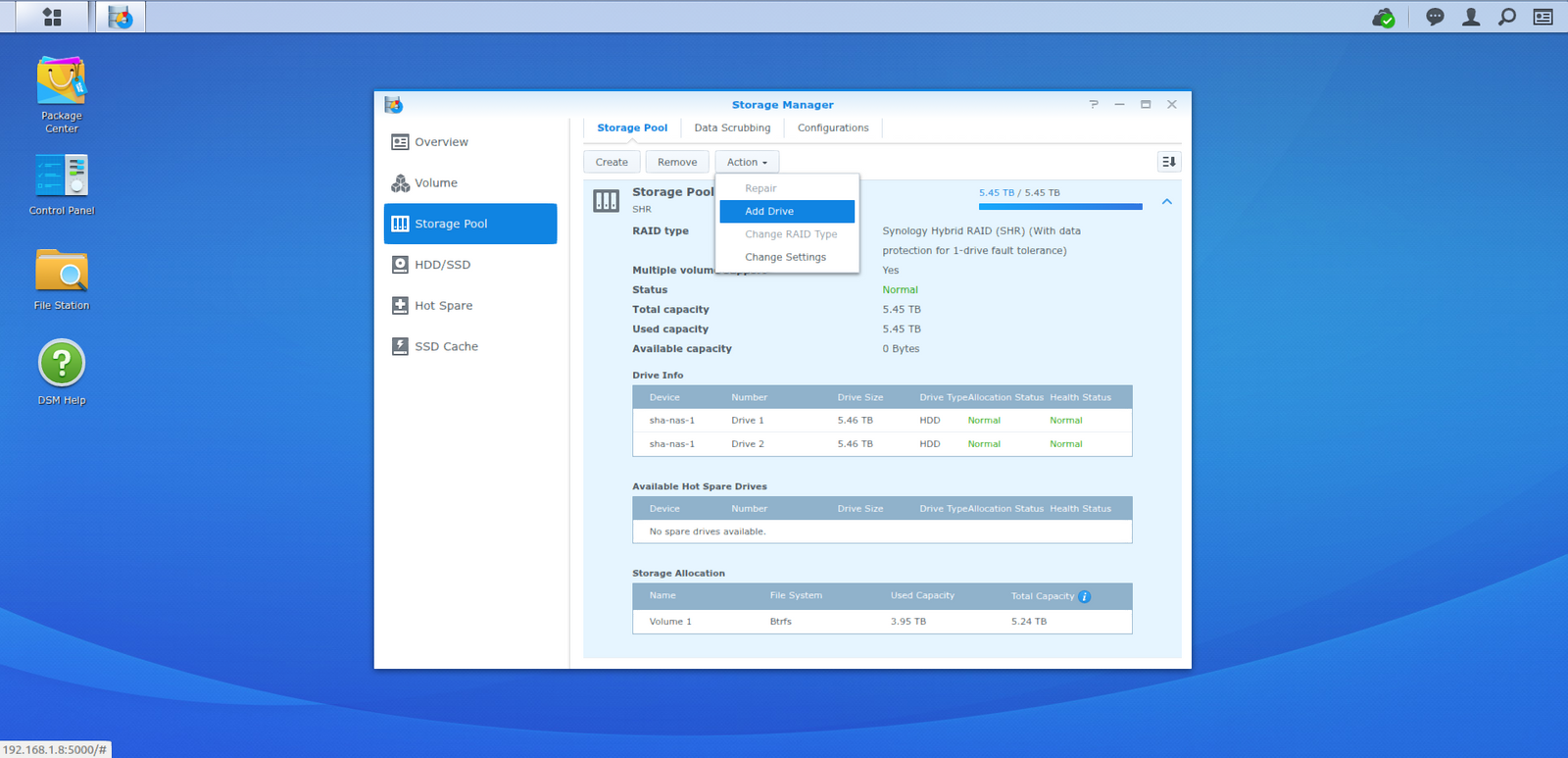This screenshot has height=758, width=1568.
Task: Select the Volume 1 allocation row
Action: coord(882,622)
